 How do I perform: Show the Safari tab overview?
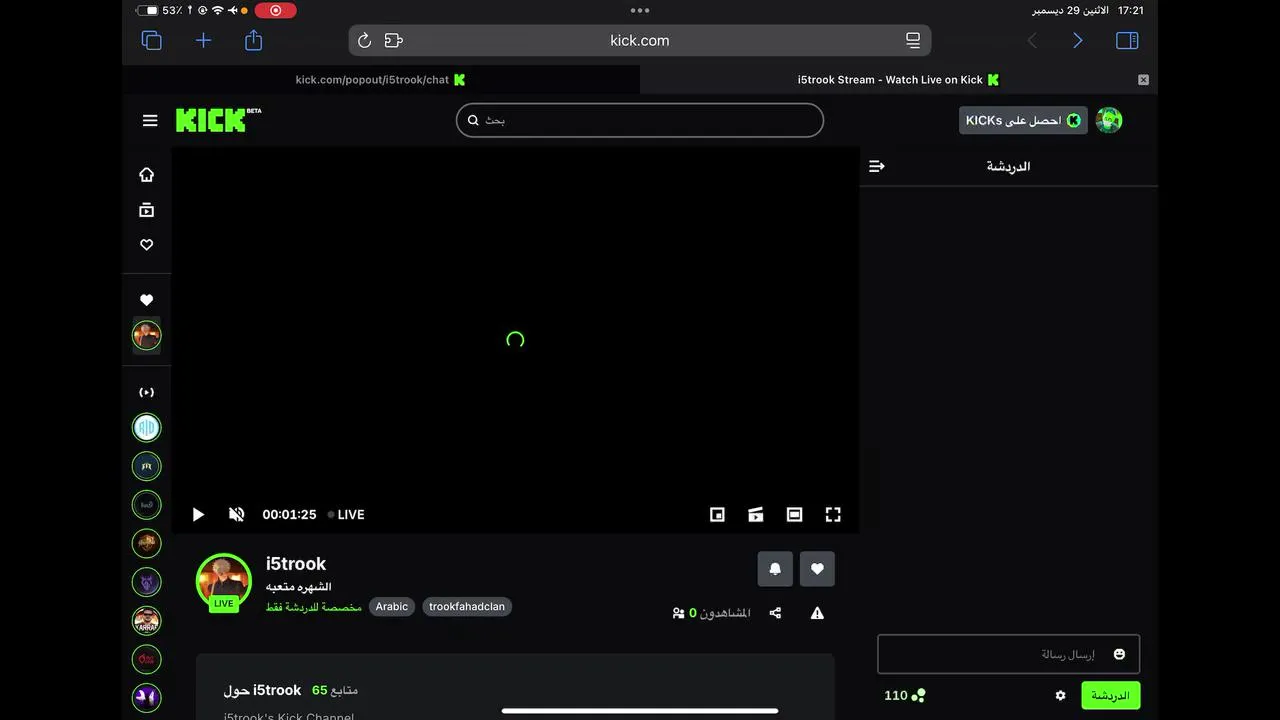(152, 40)
